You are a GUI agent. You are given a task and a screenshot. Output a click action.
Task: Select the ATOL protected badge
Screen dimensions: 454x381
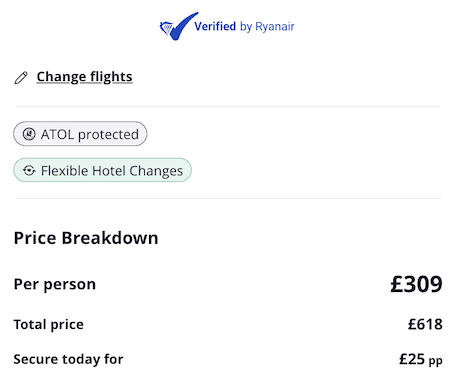click(x=80, y=134)
